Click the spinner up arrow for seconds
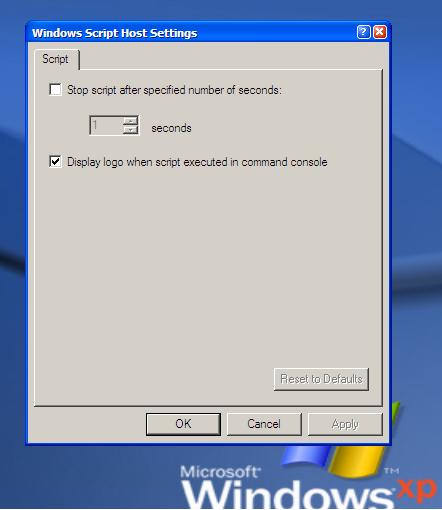 pos(131,120)
